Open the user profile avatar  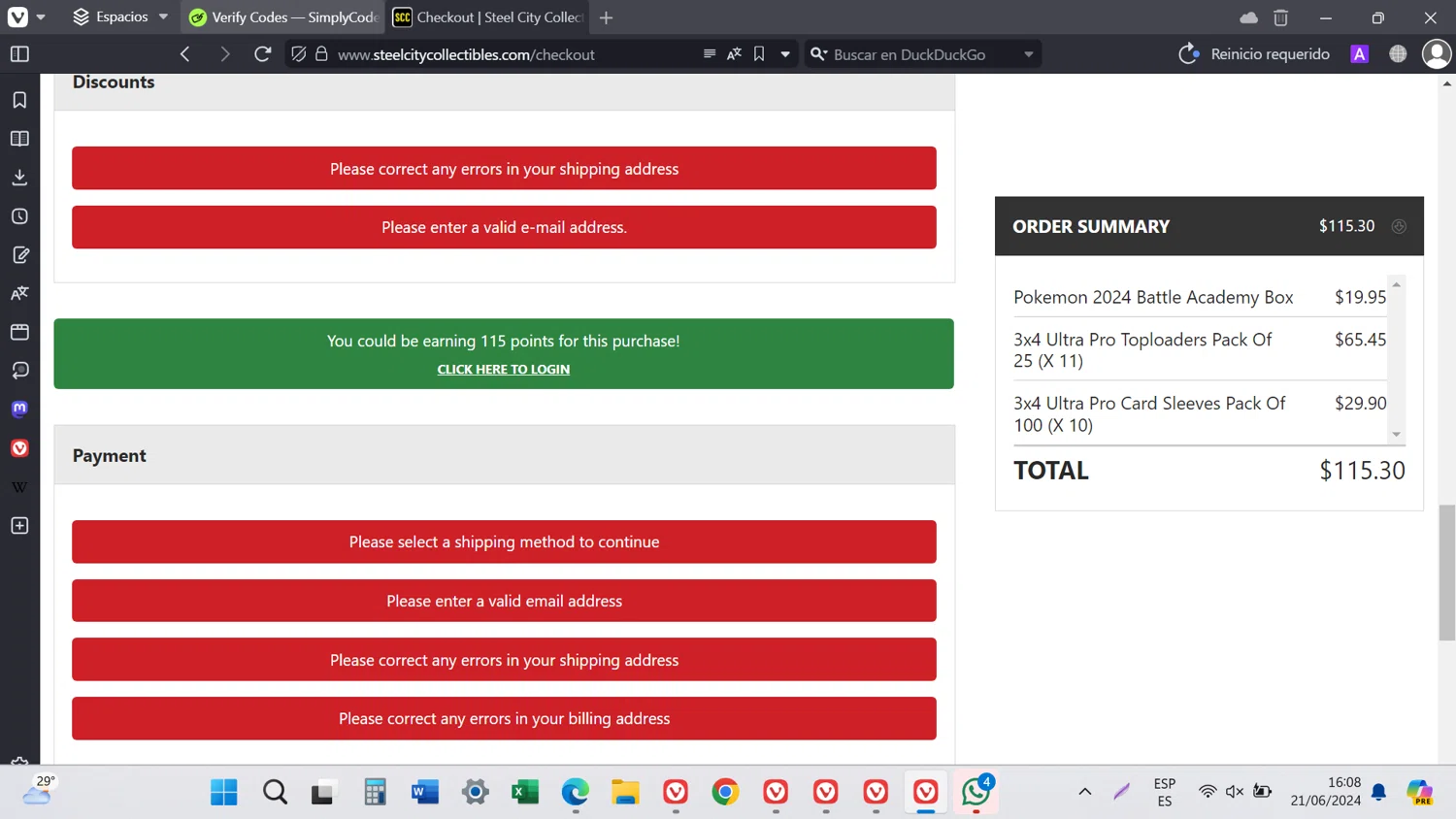point(1437,54)
